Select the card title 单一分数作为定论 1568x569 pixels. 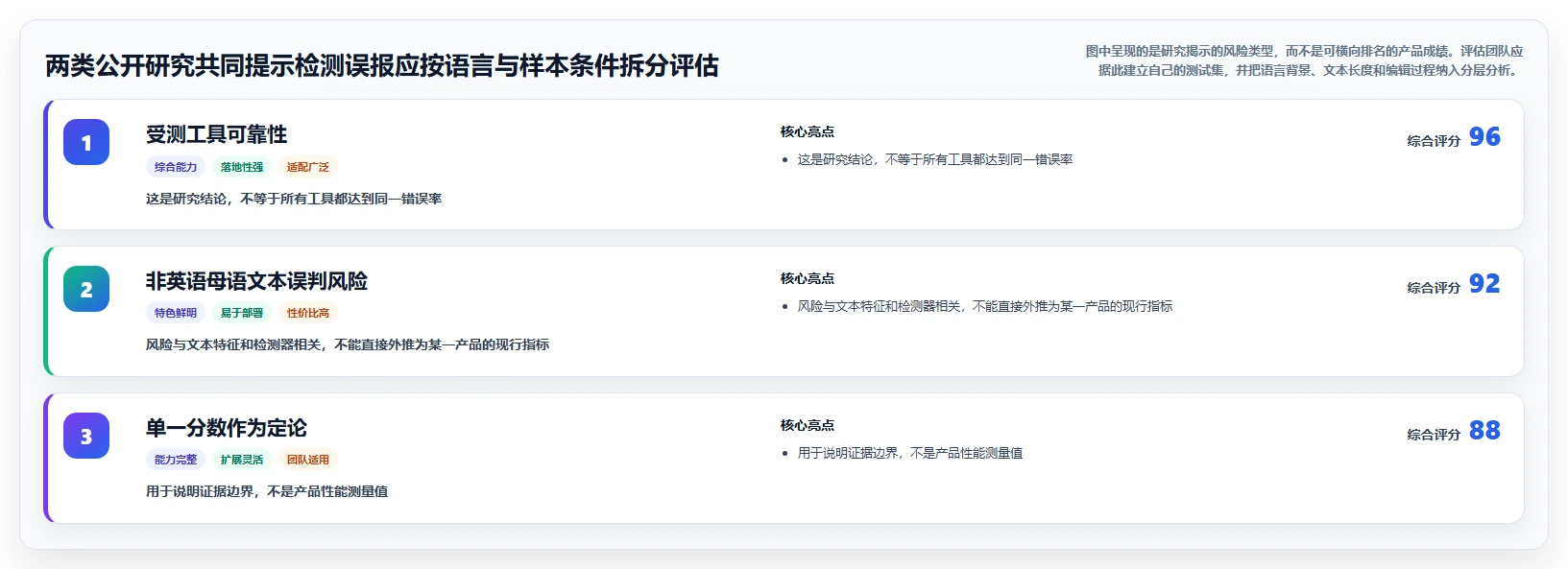227,428
